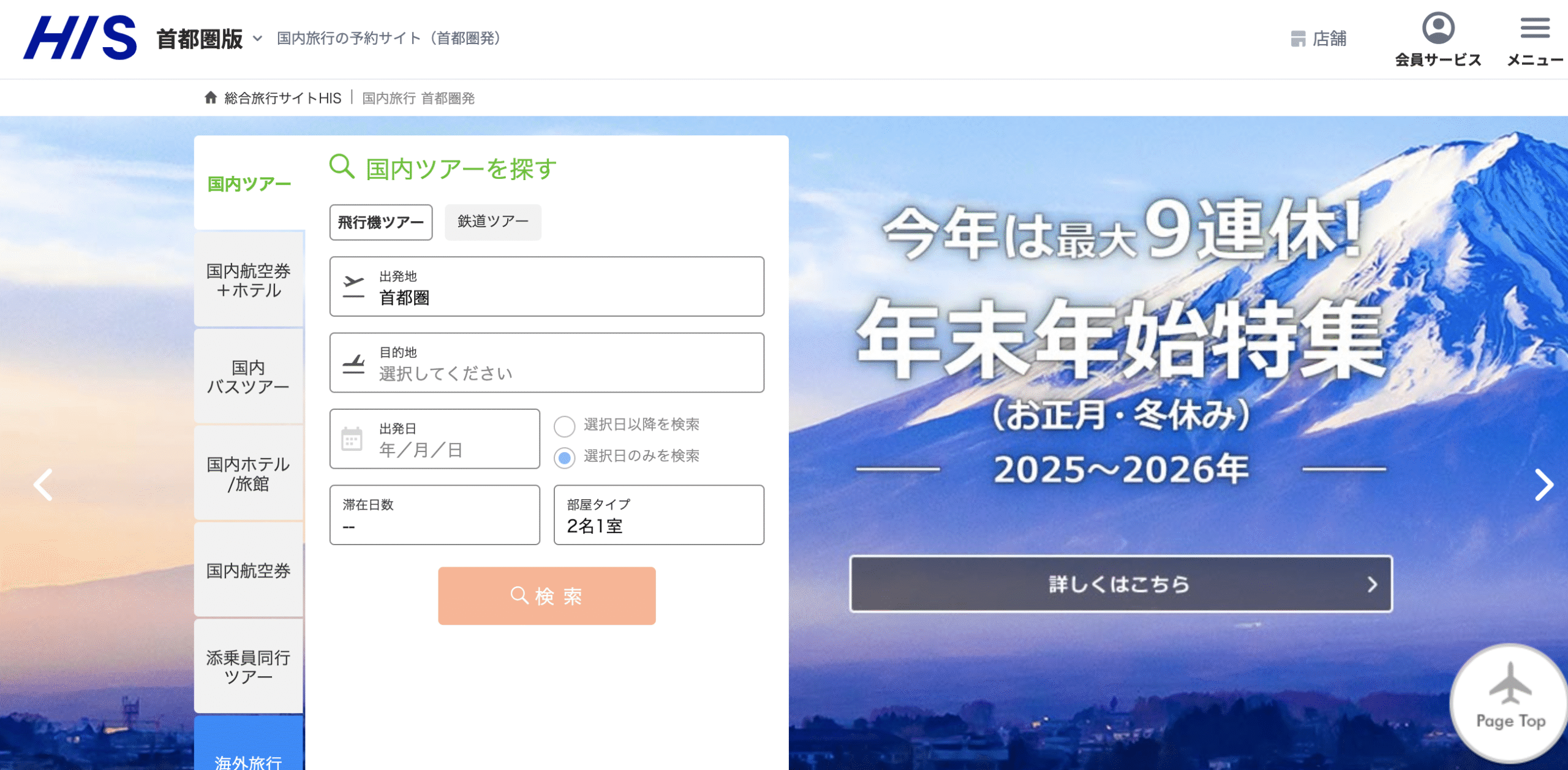Screen dimensions: 1568x770
Task: Click the Page Top airplane button
Action: click(x=1510, y=702)
